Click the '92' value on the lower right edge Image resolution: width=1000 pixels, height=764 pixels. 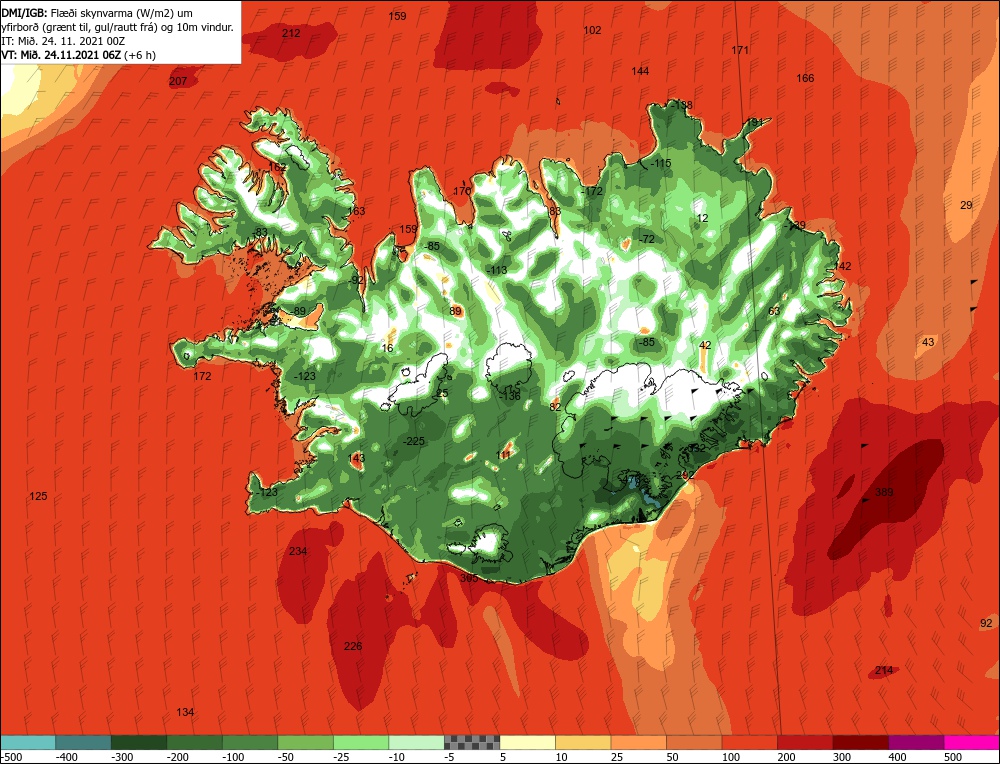tap(987, 624)
